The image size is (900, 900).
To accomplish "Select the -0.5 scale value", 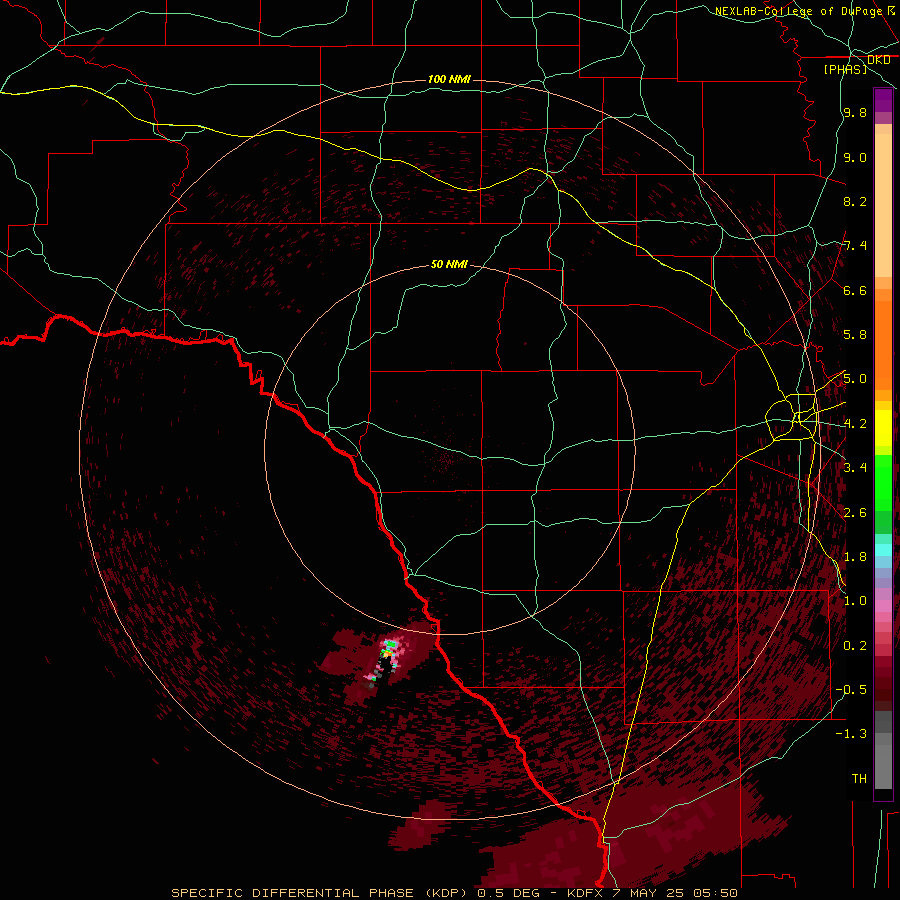I will pos(851,690).
